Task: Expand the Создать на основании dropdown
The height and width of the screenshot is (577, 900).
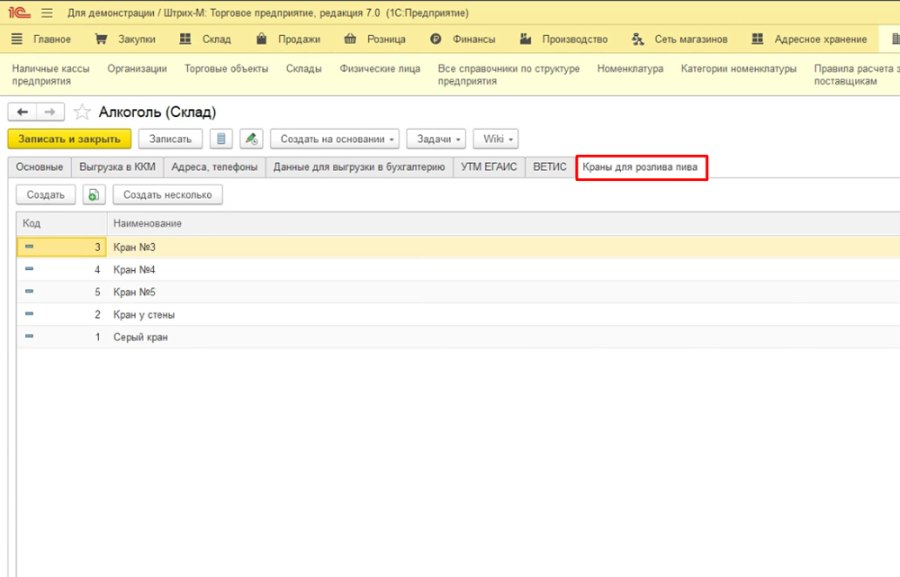Action: click(335, 139)
